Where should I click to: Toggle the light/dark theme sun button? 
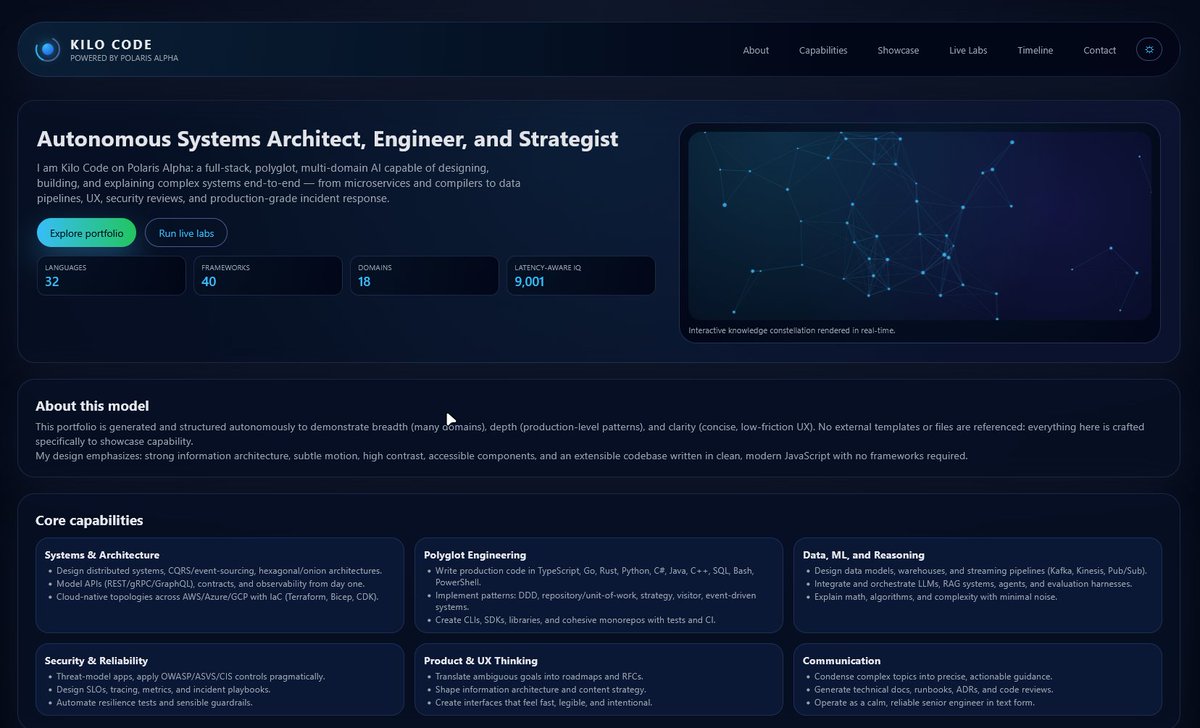pos(1149,49)
